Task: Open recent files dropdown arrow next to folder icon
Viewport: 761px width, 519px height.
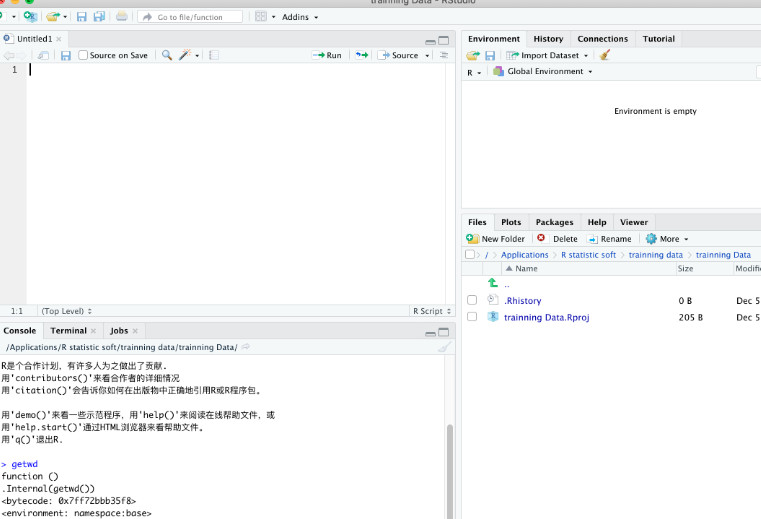Action: point(65,17)
